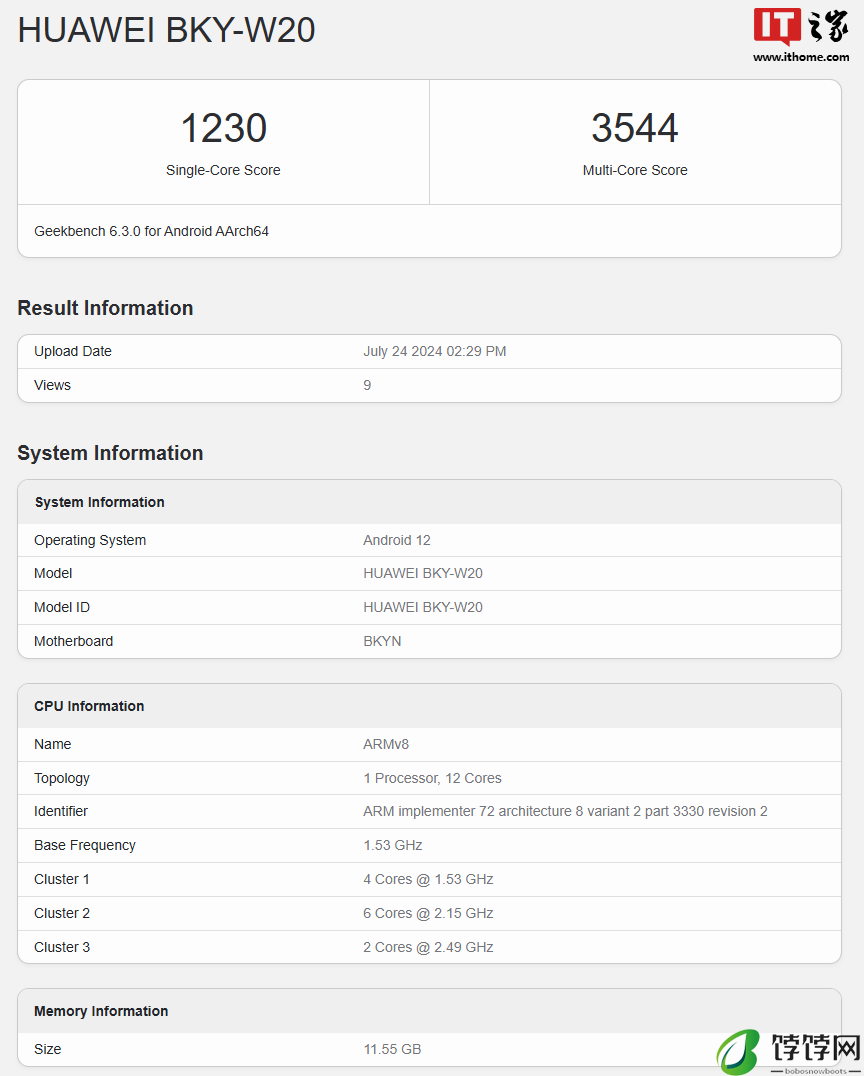
Task: Select the '6 Cores @ 2.15 GHz' value
Action: pyautogui.click(x=428, y=913)
